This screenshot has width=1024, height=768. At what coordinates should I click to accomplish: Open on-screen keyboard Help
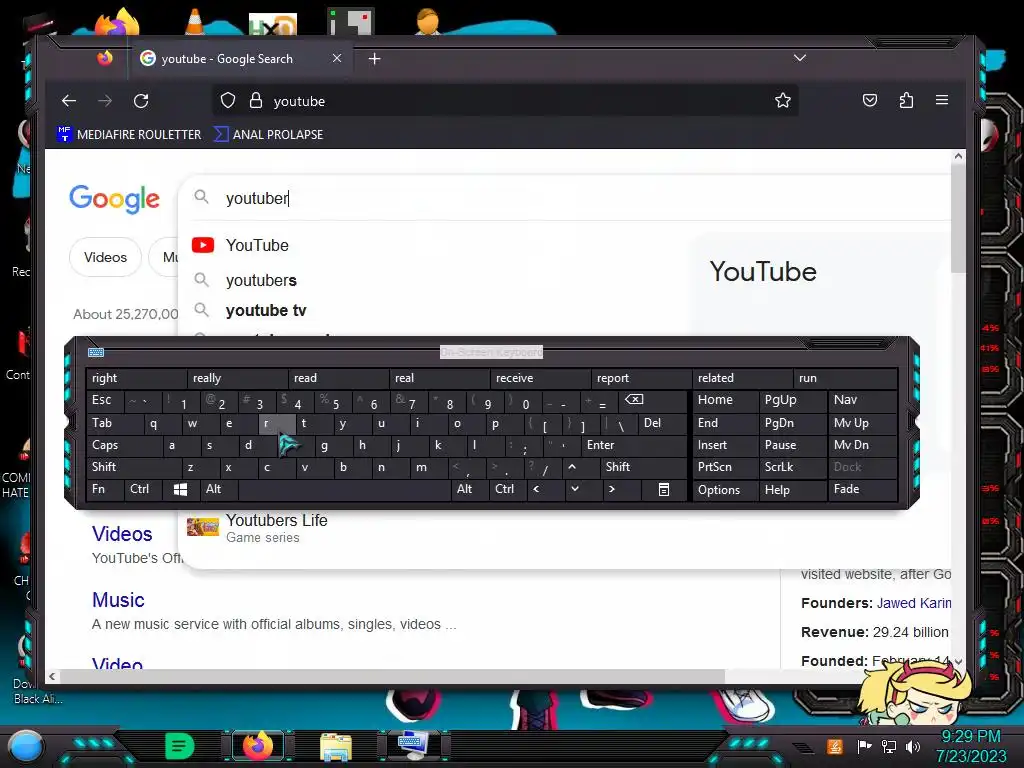792,490
